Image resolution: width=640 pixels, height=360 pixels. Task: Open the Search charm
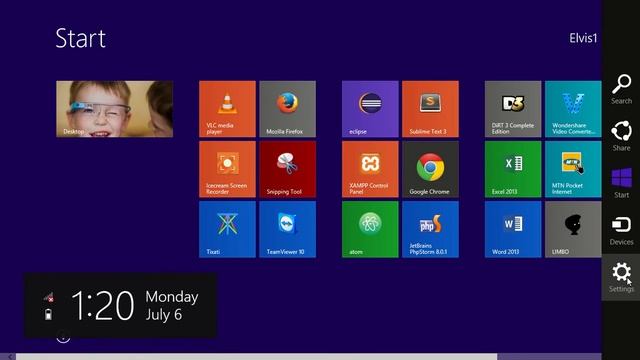pos(621,89)
